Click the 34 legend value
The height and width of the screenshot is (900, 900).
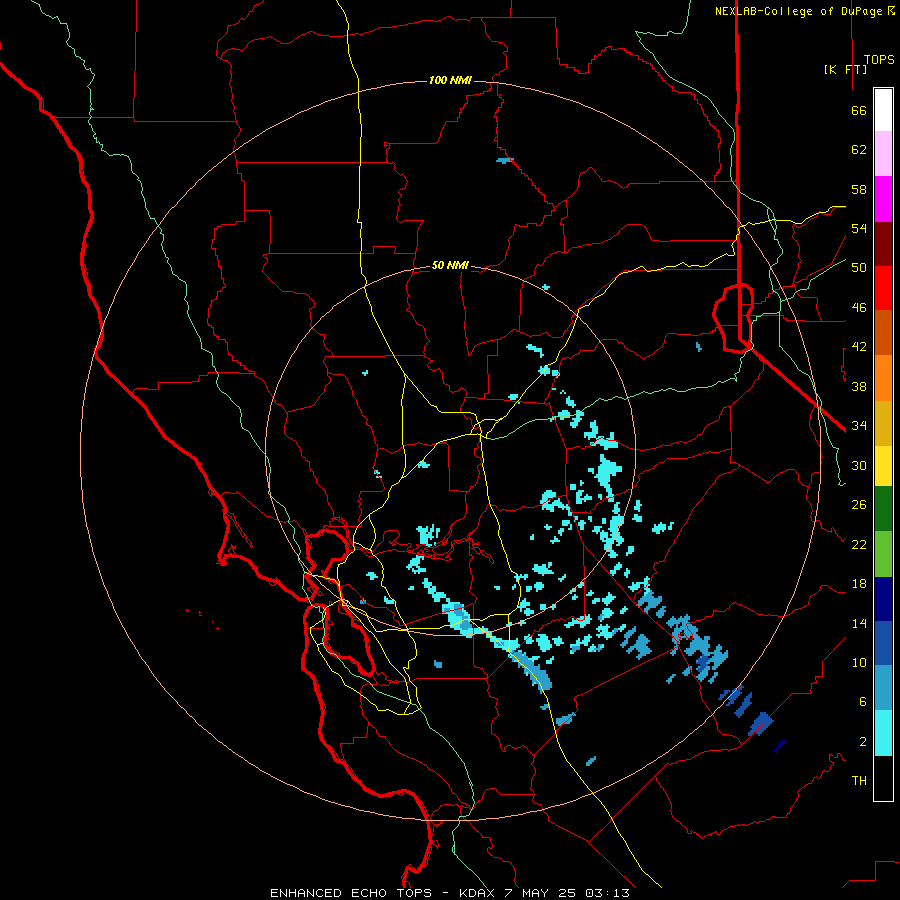[x=859, y=425]
